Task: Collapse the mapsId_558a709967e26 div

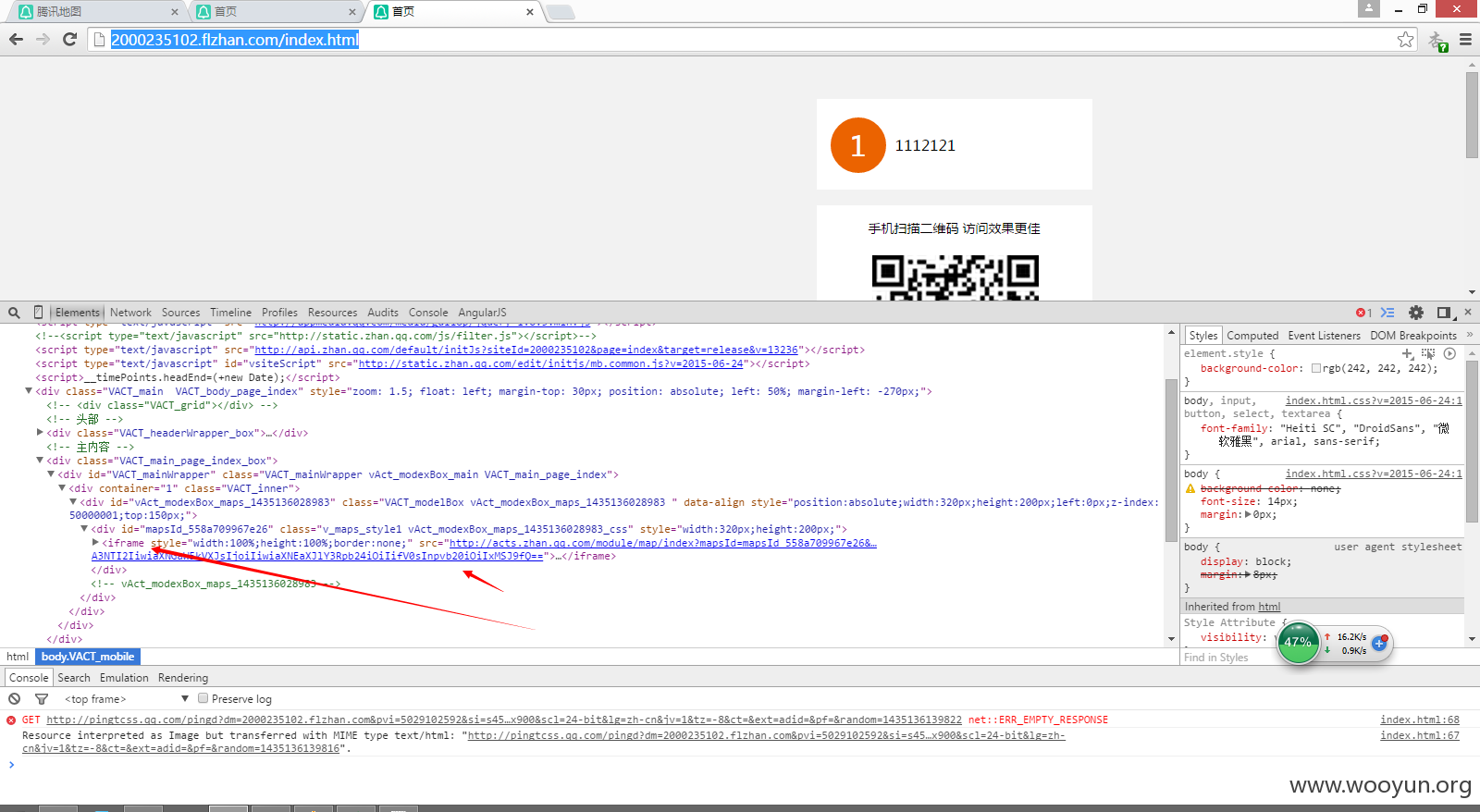Action: coord(84,529)
